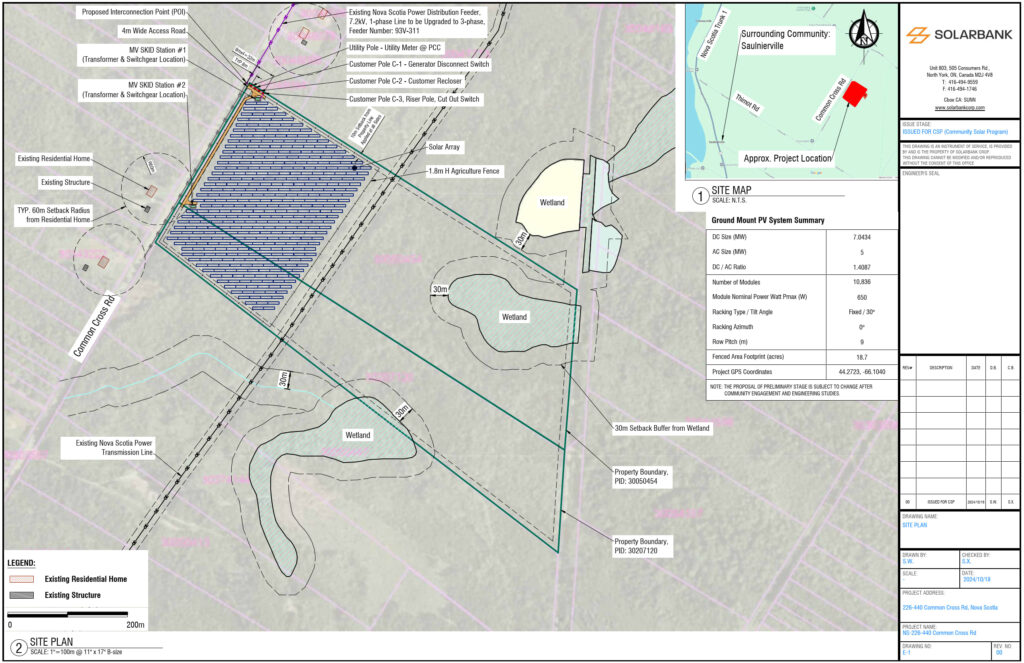Click the SITE PLAN title at bottom left

pyautogui.click(x=52, y=641)
